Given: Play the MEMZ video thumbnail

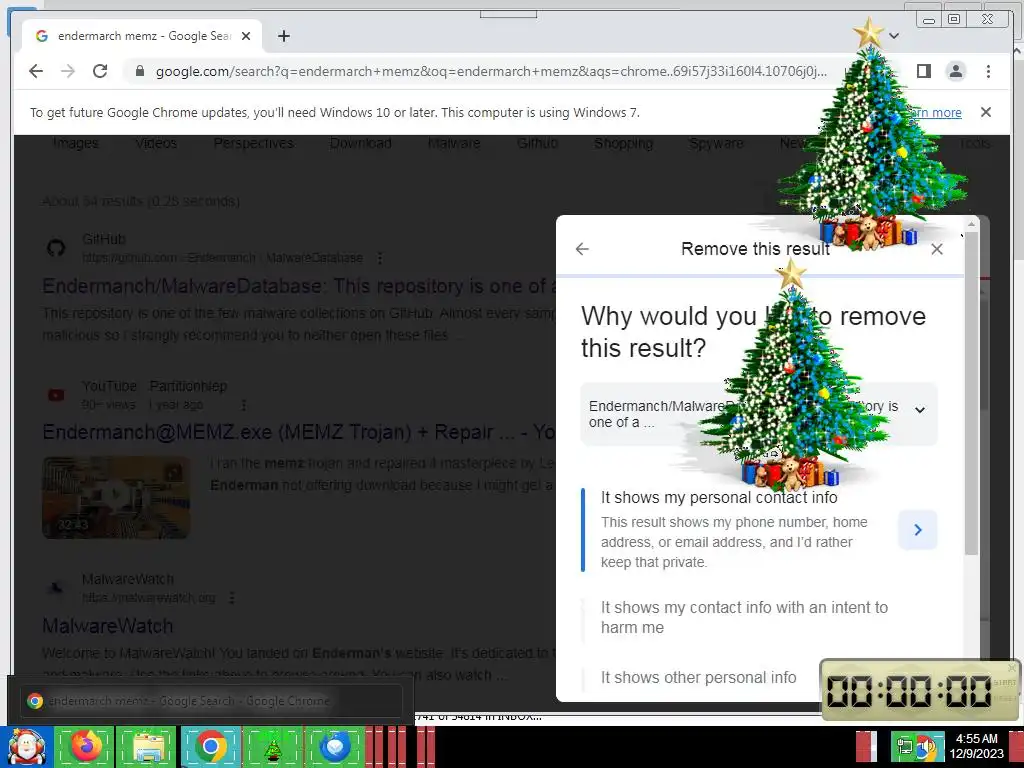Looking at the screenshot, I should [116, 498].
